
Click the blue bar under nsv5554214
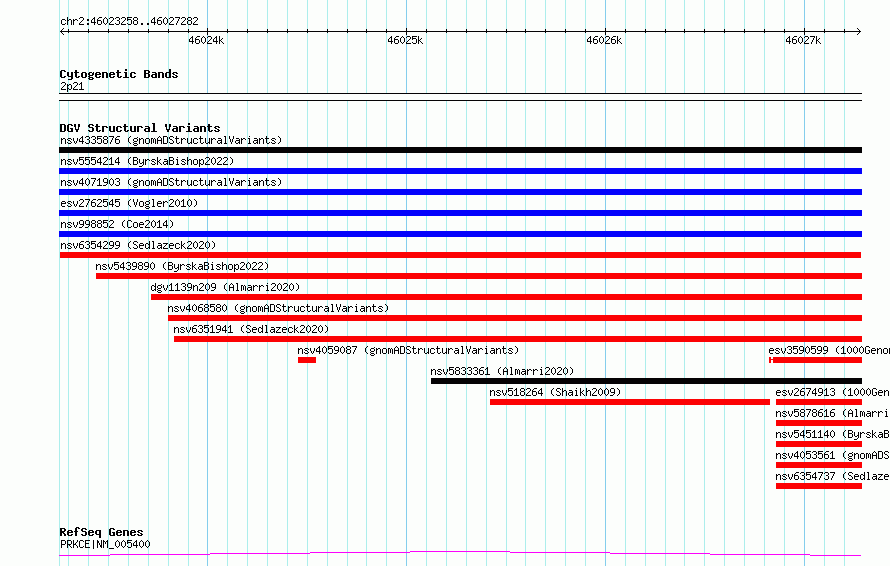pyautogui.click(x=460, y=171)
